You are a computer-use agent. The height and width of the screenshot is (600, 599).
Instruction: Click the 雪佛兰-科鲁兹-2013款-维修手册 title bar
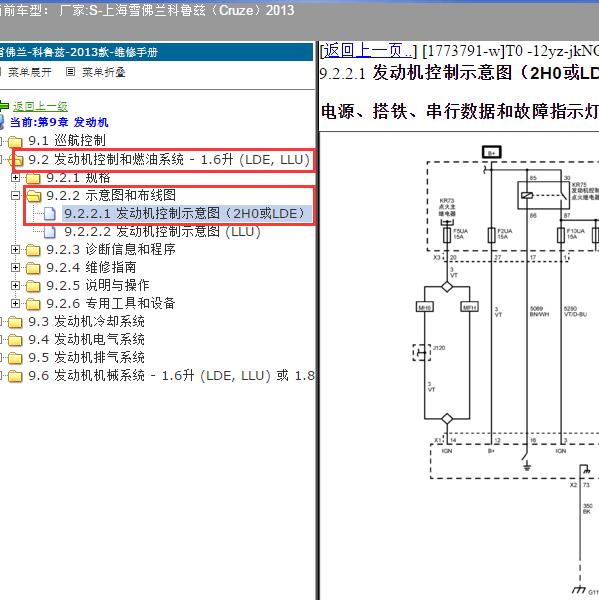click(x=157, y=52)
